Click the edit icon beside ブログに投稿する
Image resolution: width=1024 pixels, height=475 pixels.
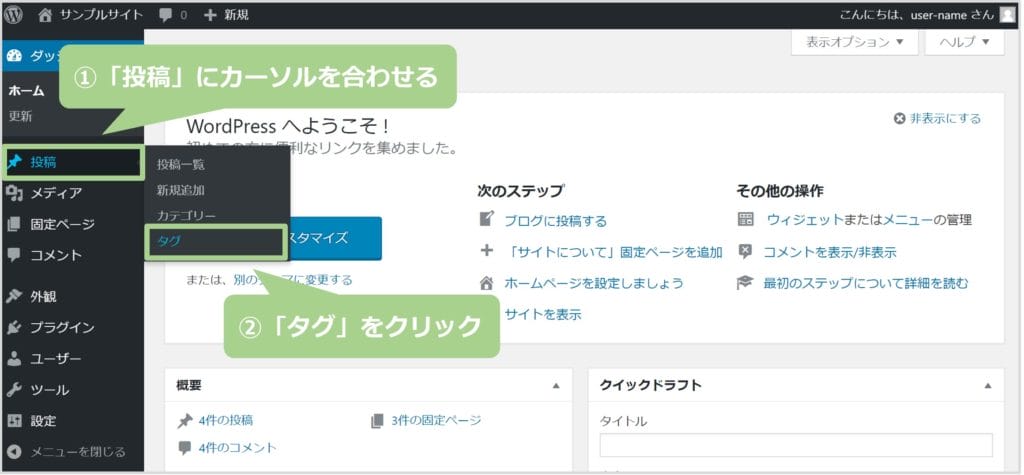click(x=487, y=219)
